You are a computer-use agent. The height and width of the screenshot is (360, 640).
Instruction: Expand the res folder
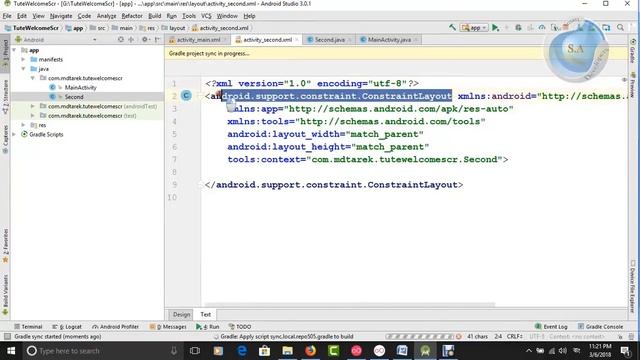tap(24, 125)
